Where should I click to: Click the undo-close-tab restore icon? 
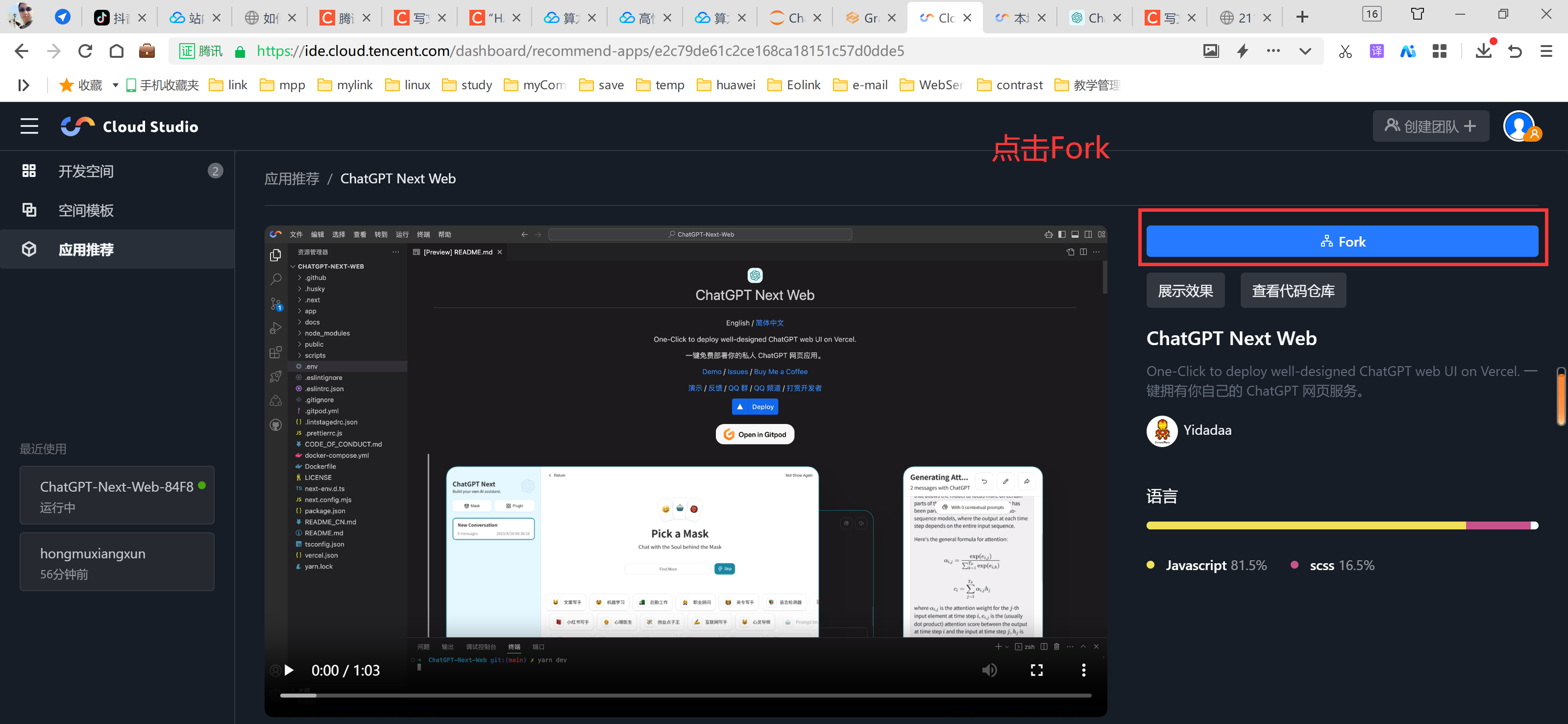[1515, 51]
